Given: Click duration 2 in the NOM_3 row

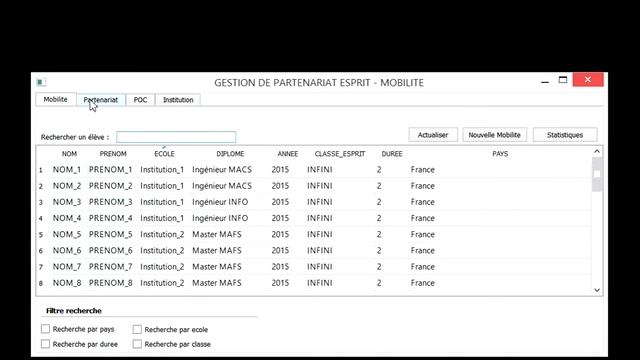Looking at the screenshot, I should (379, 202).
